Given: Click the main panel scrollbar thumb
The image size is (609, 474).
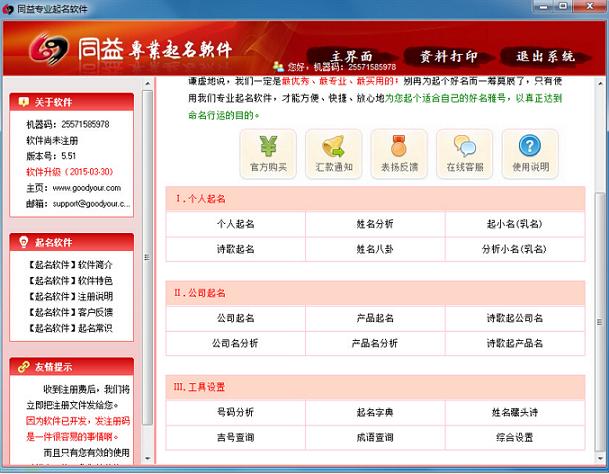Looking at the screenshot, I should point(600,322).
